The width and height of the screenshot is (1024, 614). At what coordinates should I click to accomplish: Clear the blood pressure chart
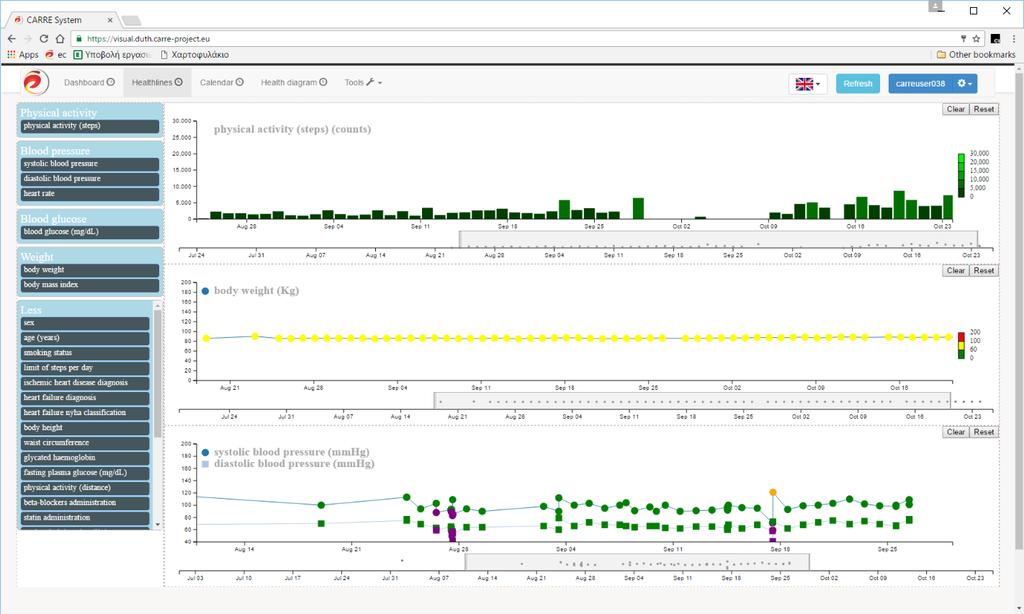tap(955, 432)
